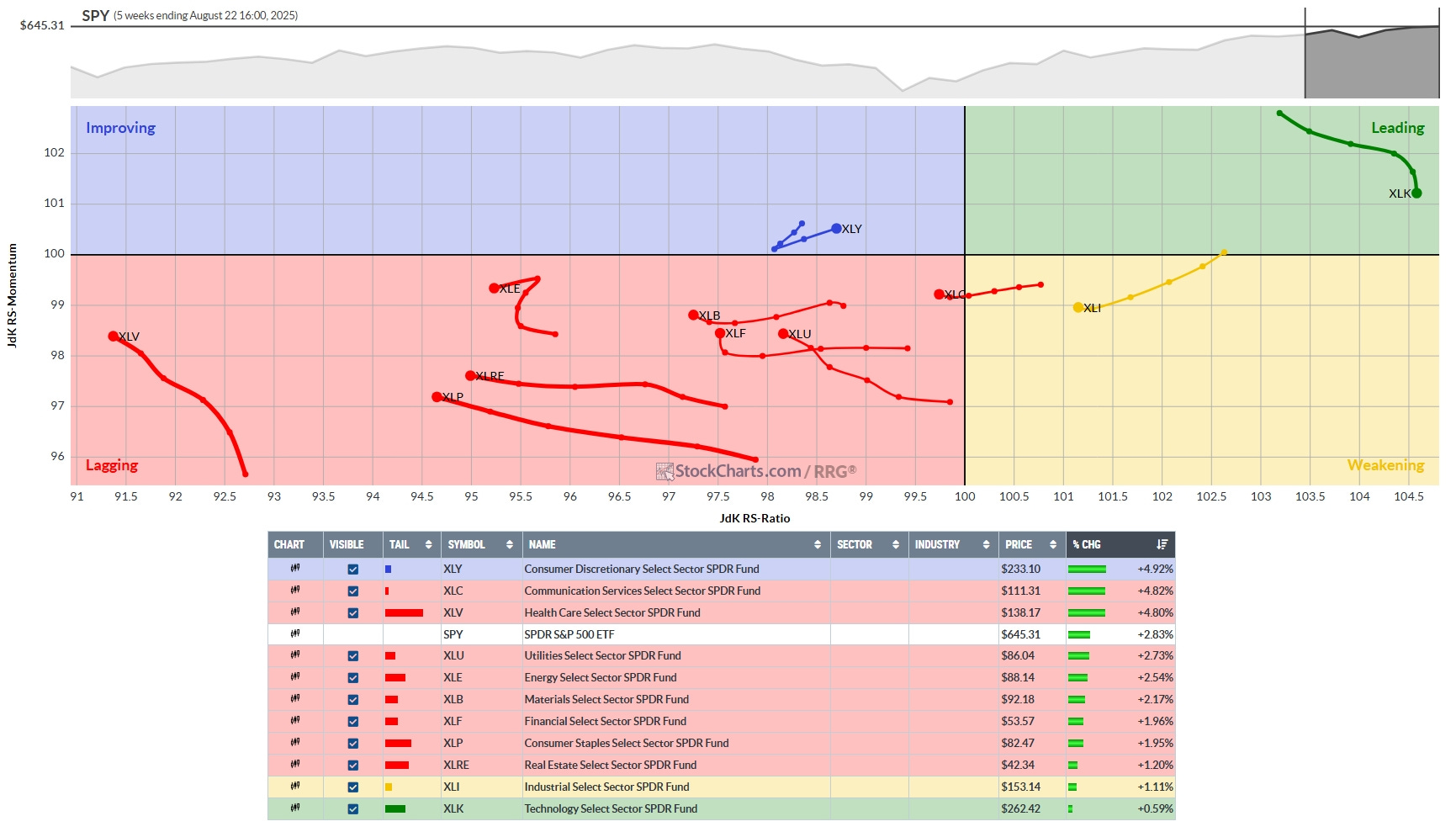Open the chart icon for XLI row
Screen dimensions: 1456x832
[295, 787]
